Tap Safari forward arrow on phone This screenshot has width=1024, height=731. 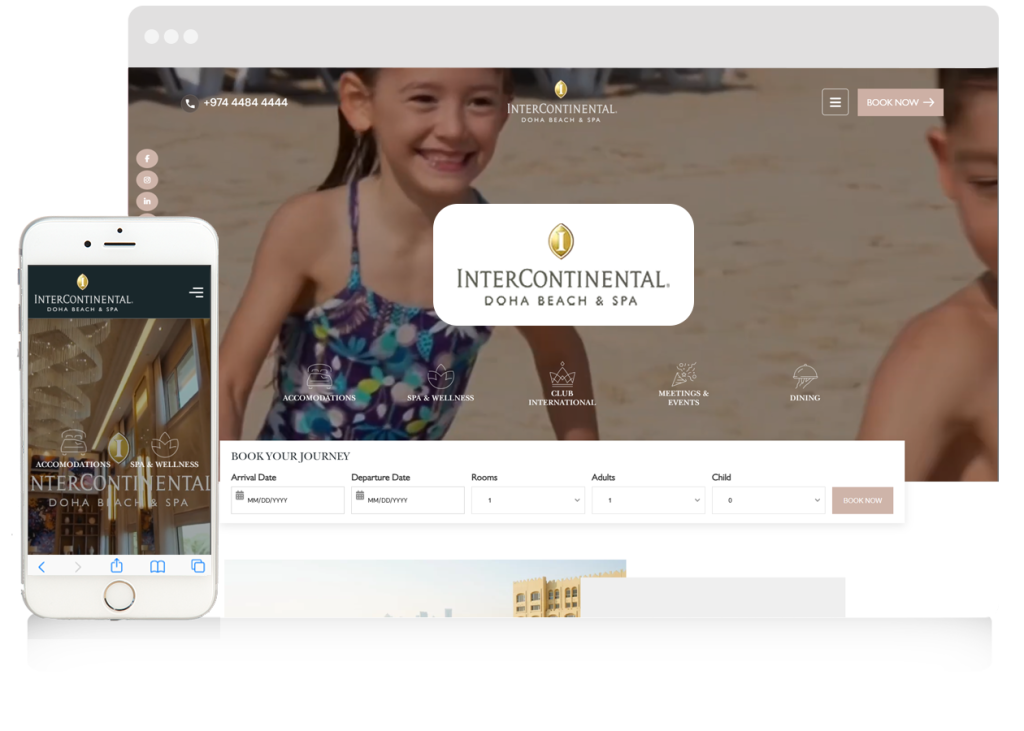pyautogui.click(x=78, y=566)
